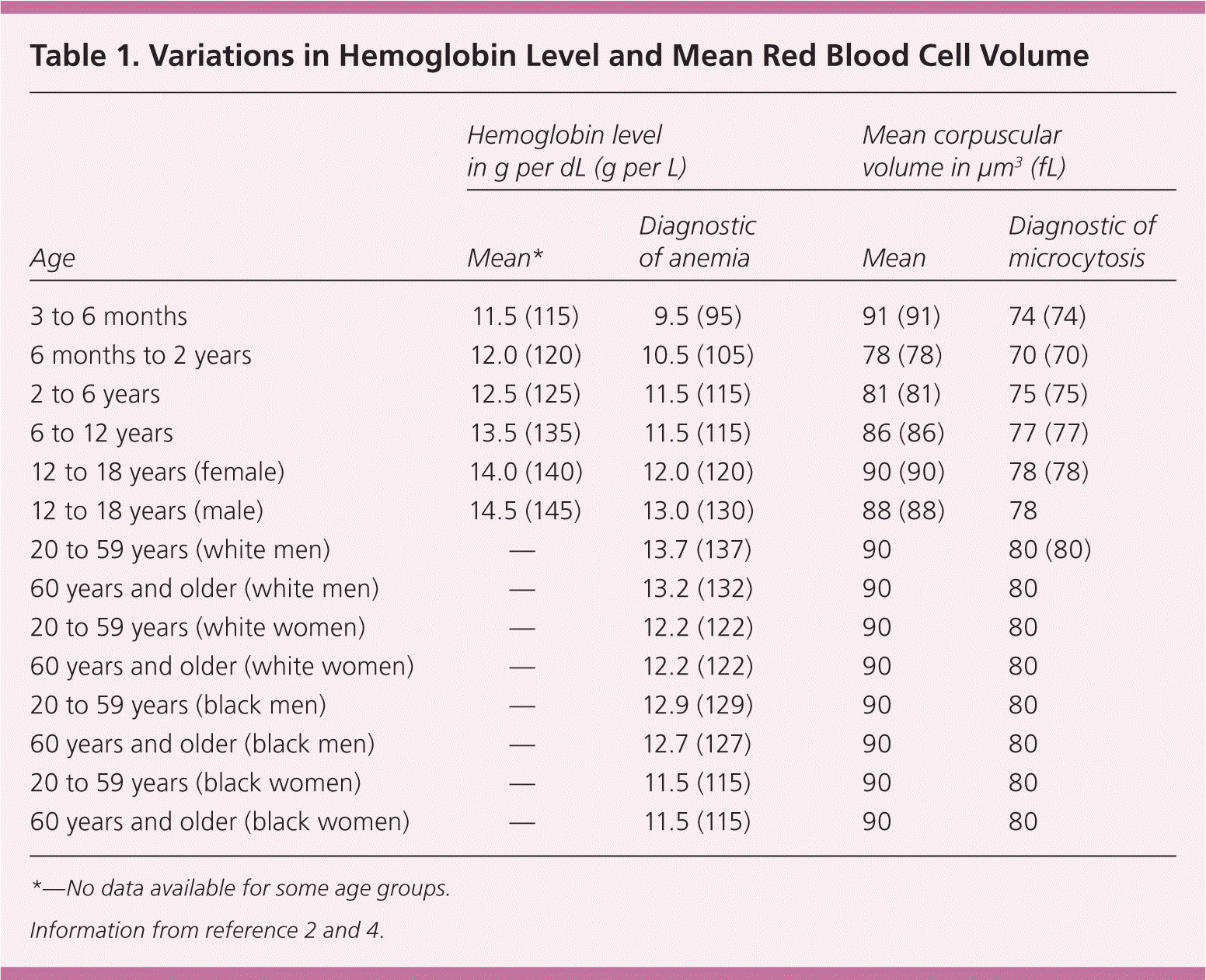Select 13.2 (132) anemia value for older white men

click(x=697, y=588)
